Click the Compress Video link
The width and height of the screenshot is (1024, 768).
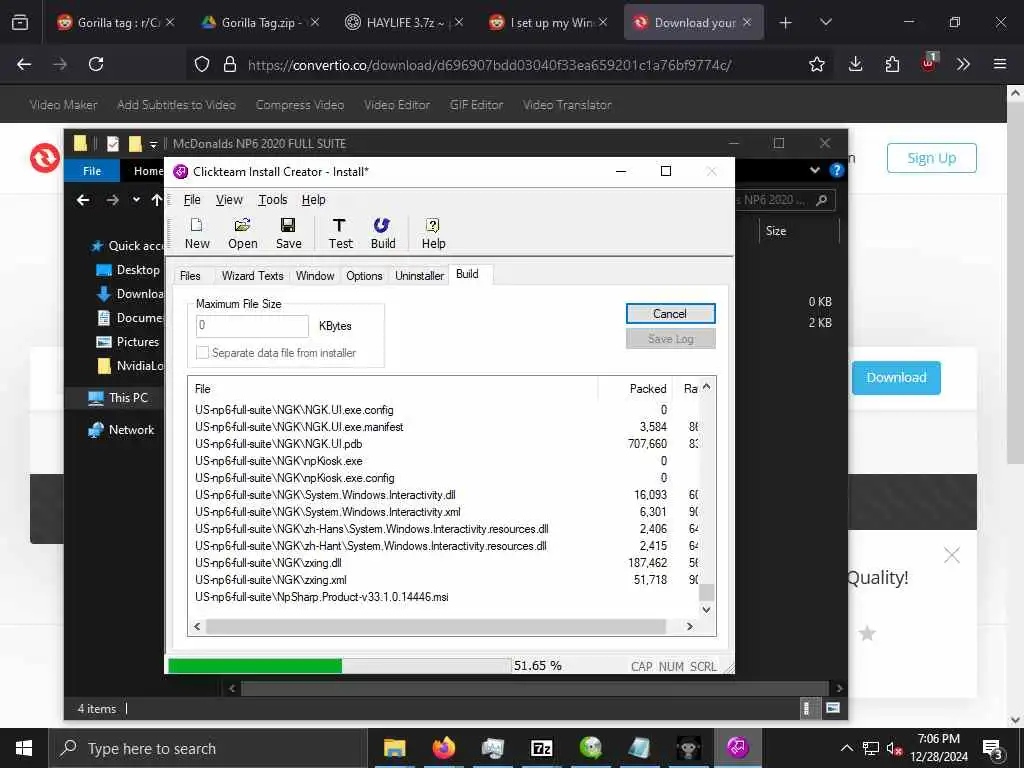point(300,104)
